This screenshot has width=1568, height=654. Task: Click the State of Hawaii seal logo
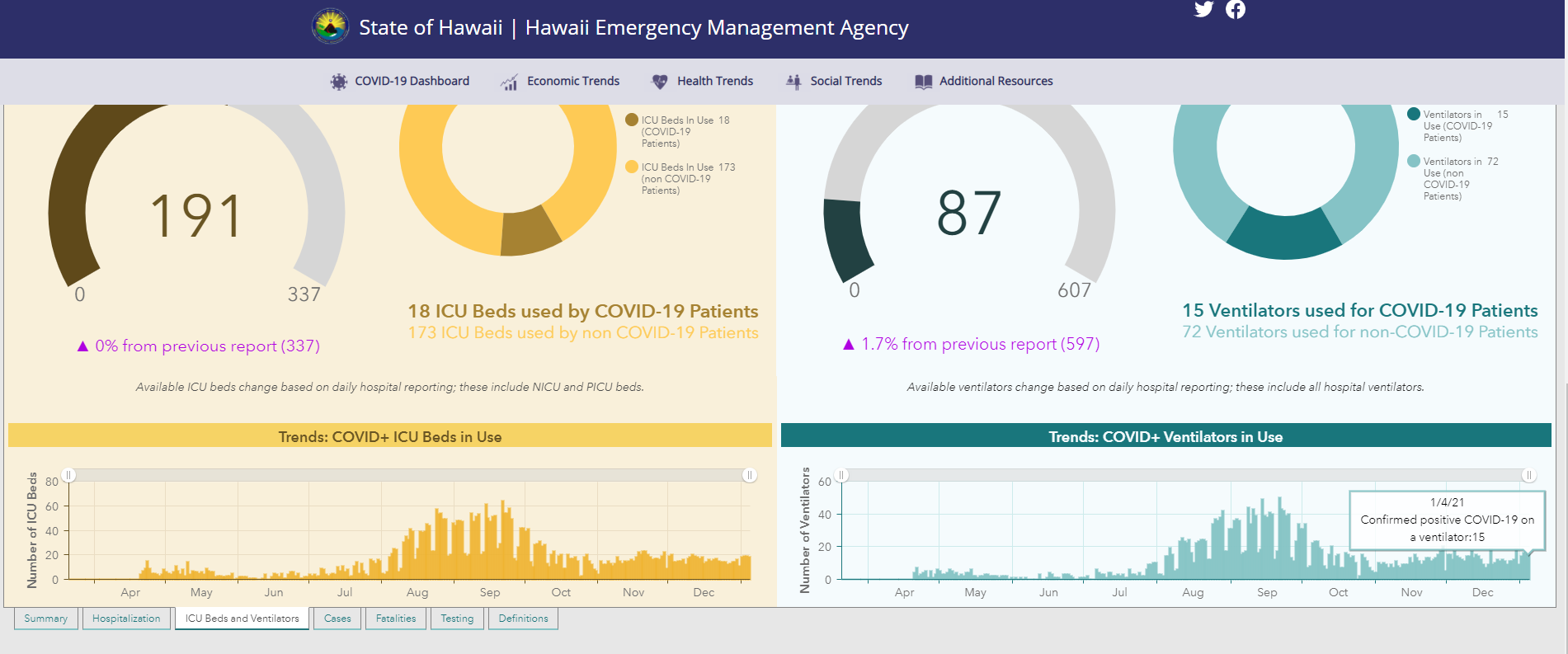[331, 26]
